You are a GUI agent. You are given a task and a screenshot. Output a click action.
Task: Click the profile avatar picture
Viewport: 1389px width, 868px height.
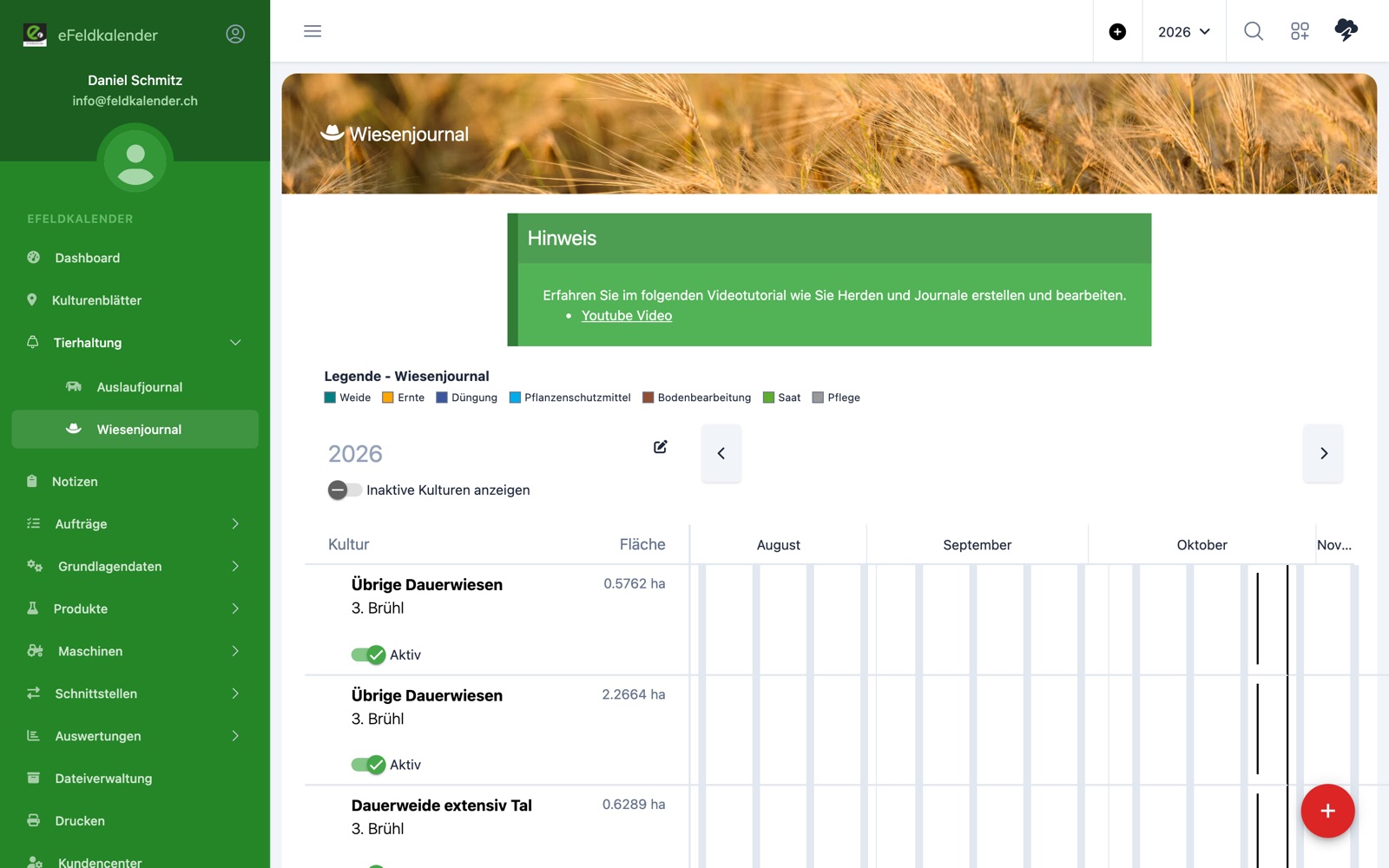[x=135, y=161]
